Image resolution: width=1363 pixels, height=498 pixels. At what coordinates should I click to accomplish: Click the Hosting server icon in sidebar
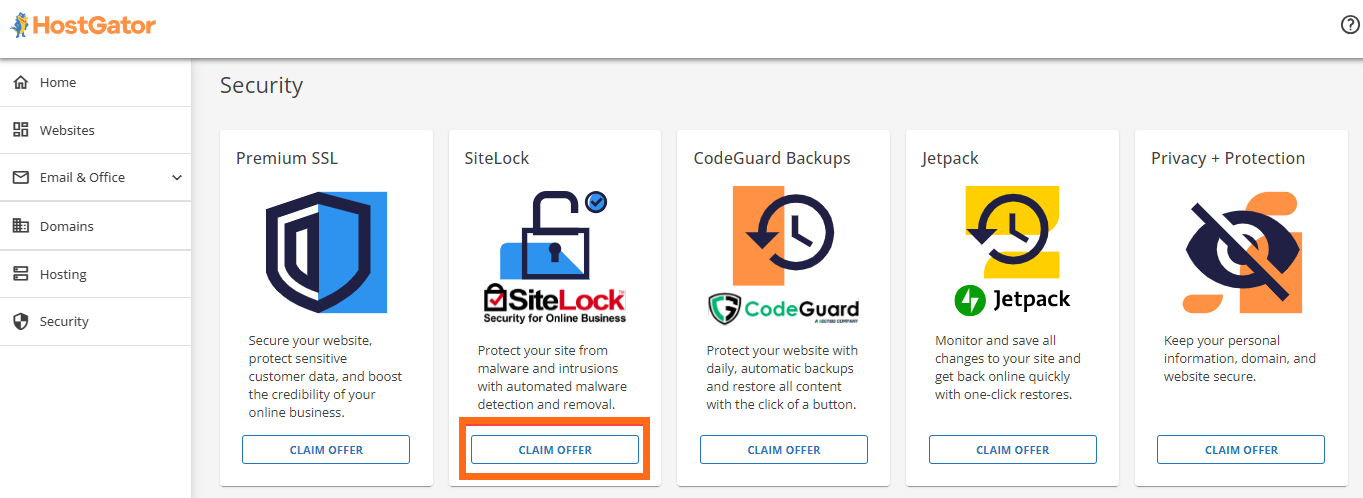pos(21,274)
